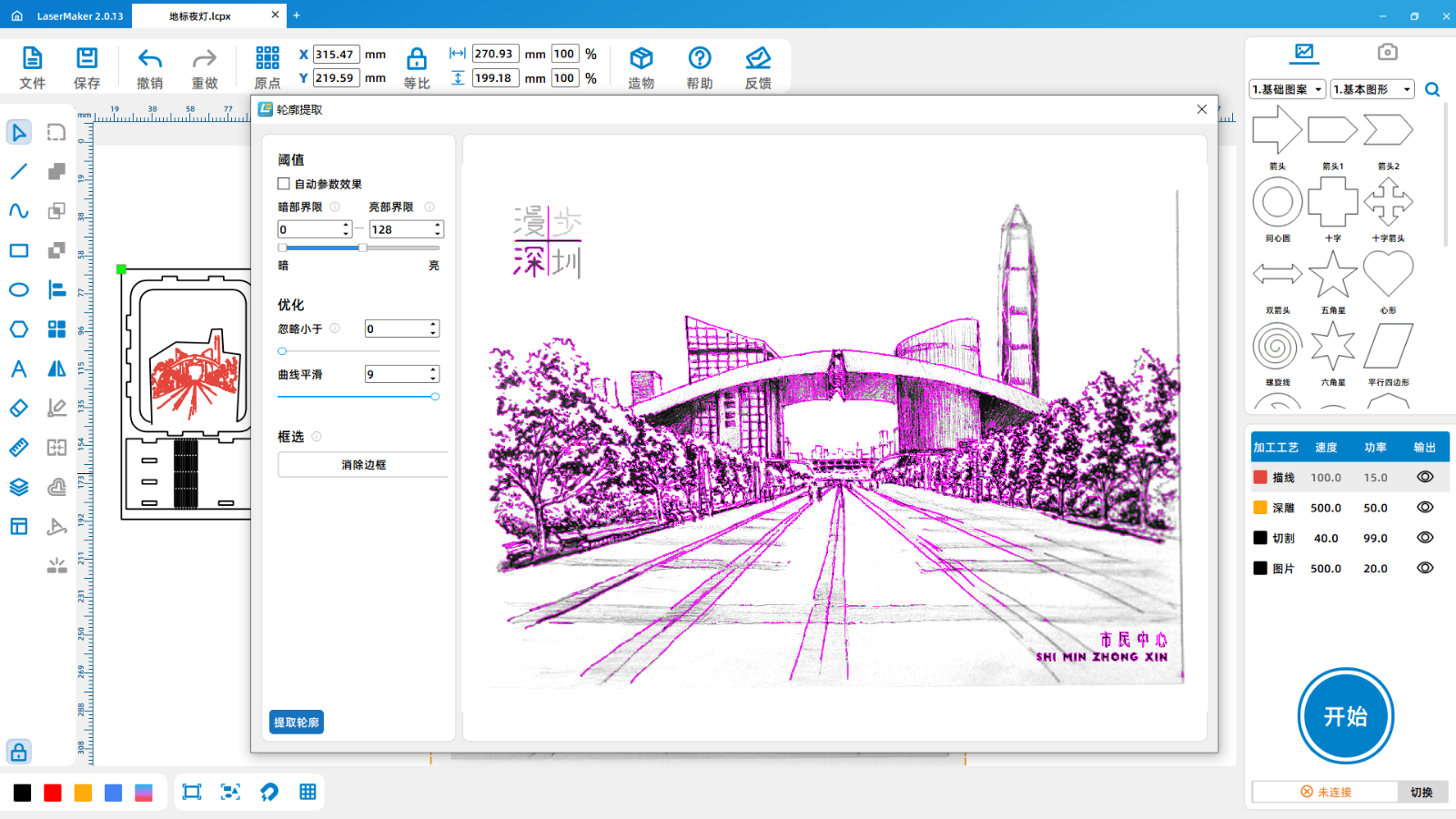
Task: Open the 造物 cube icon
Action: coord(641,67)
